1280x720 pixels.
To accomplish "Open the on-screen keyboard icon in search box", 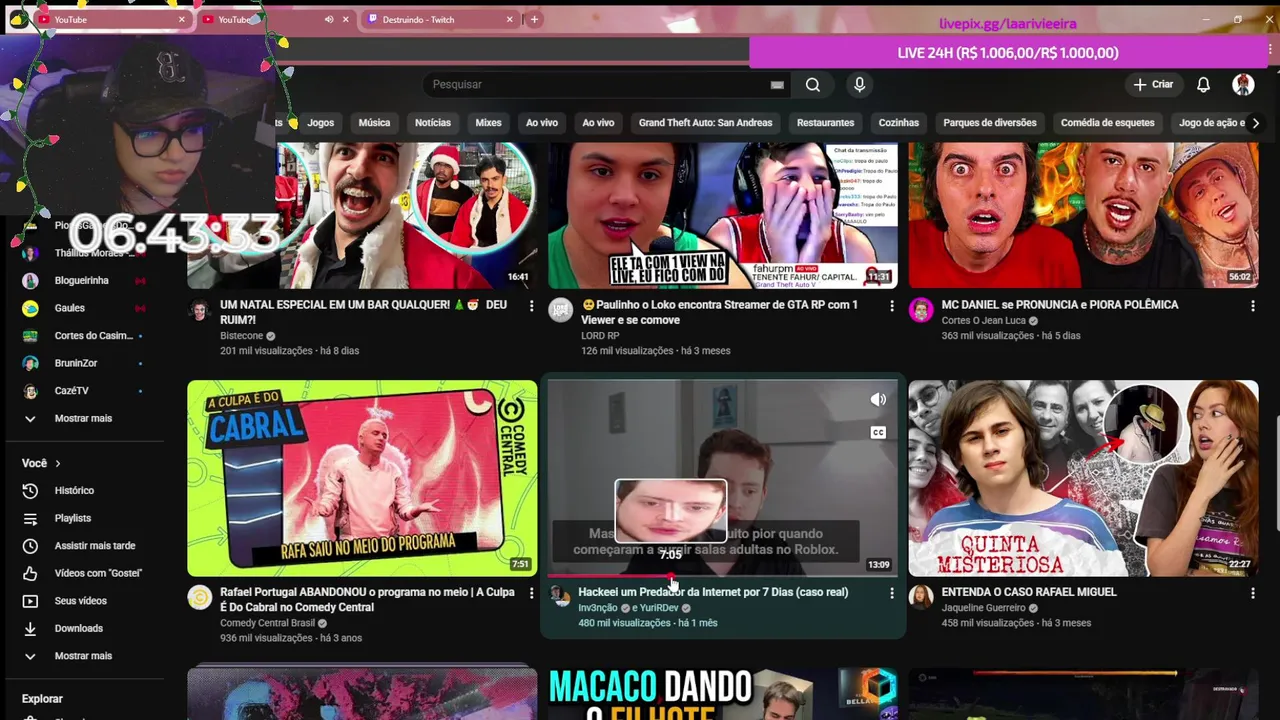I will point(777,85).
